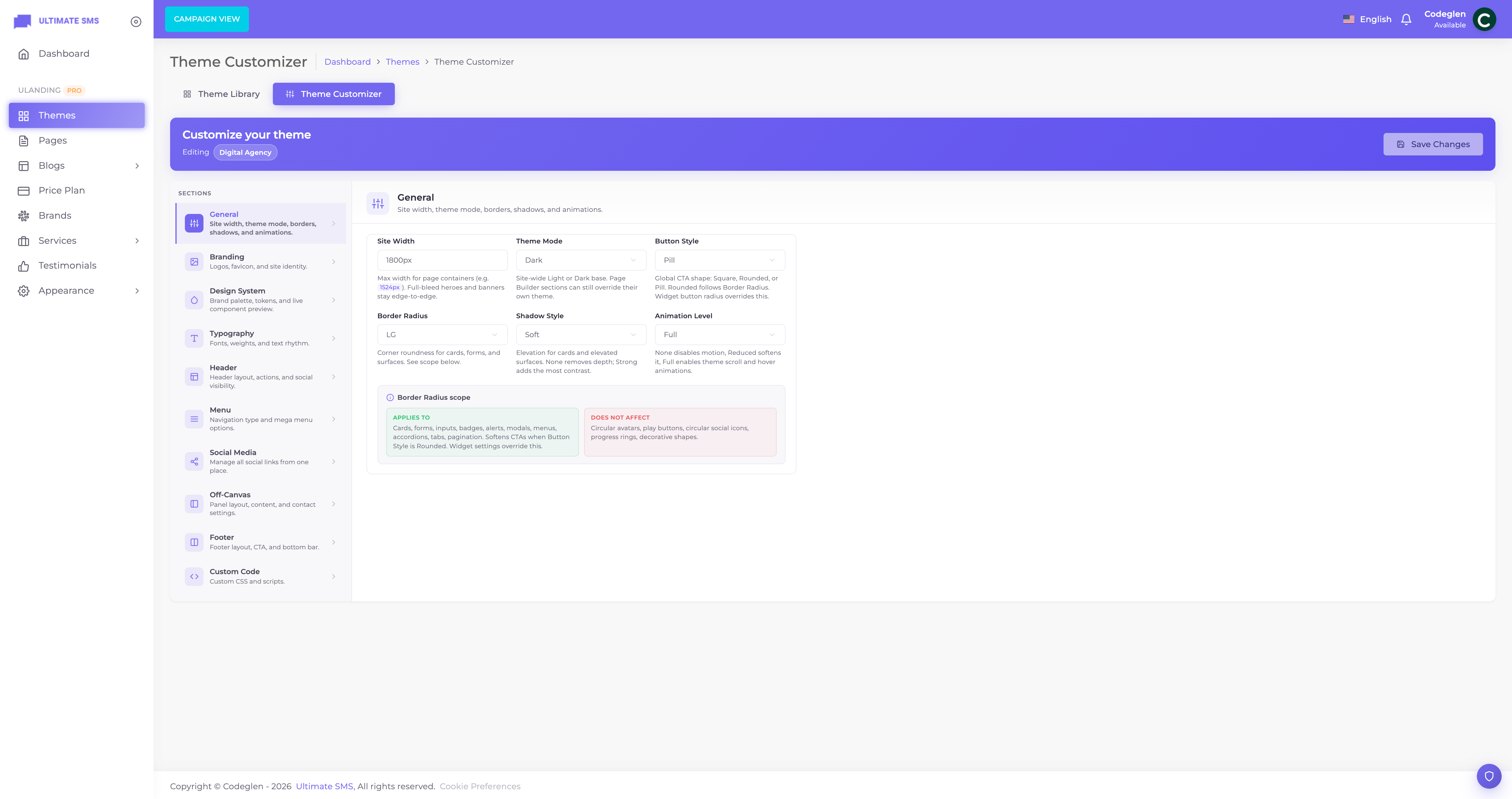
Task: Click the Custom Code brackets icon
Action: click(194, 576)
